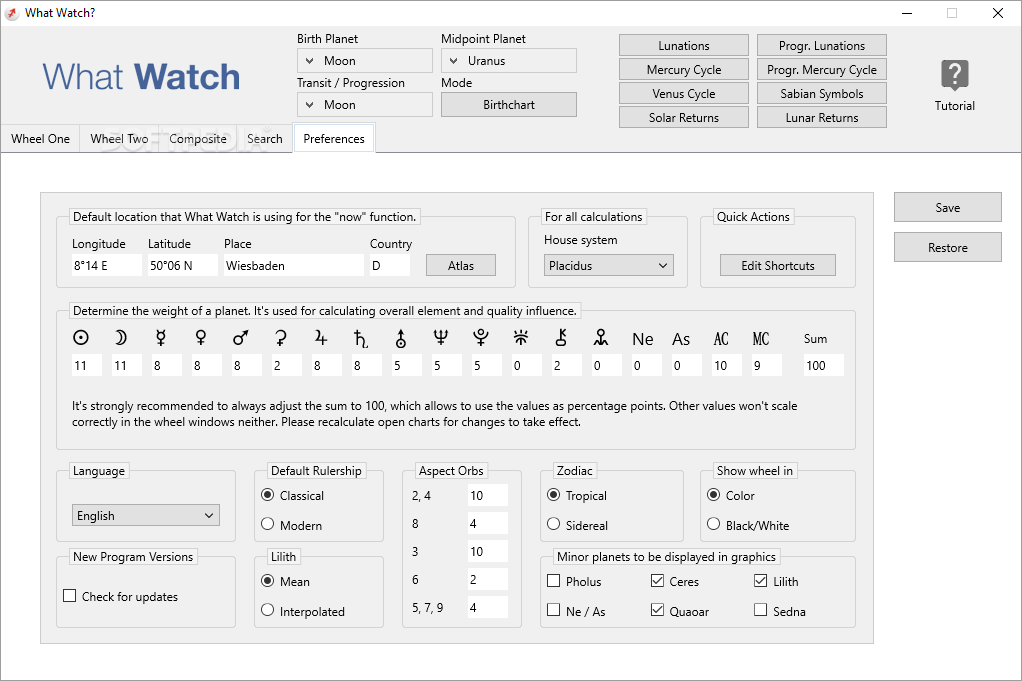Edit the Sun weight value field
The width and height of the screenshot is (1022, 681).
pos(87,365)
